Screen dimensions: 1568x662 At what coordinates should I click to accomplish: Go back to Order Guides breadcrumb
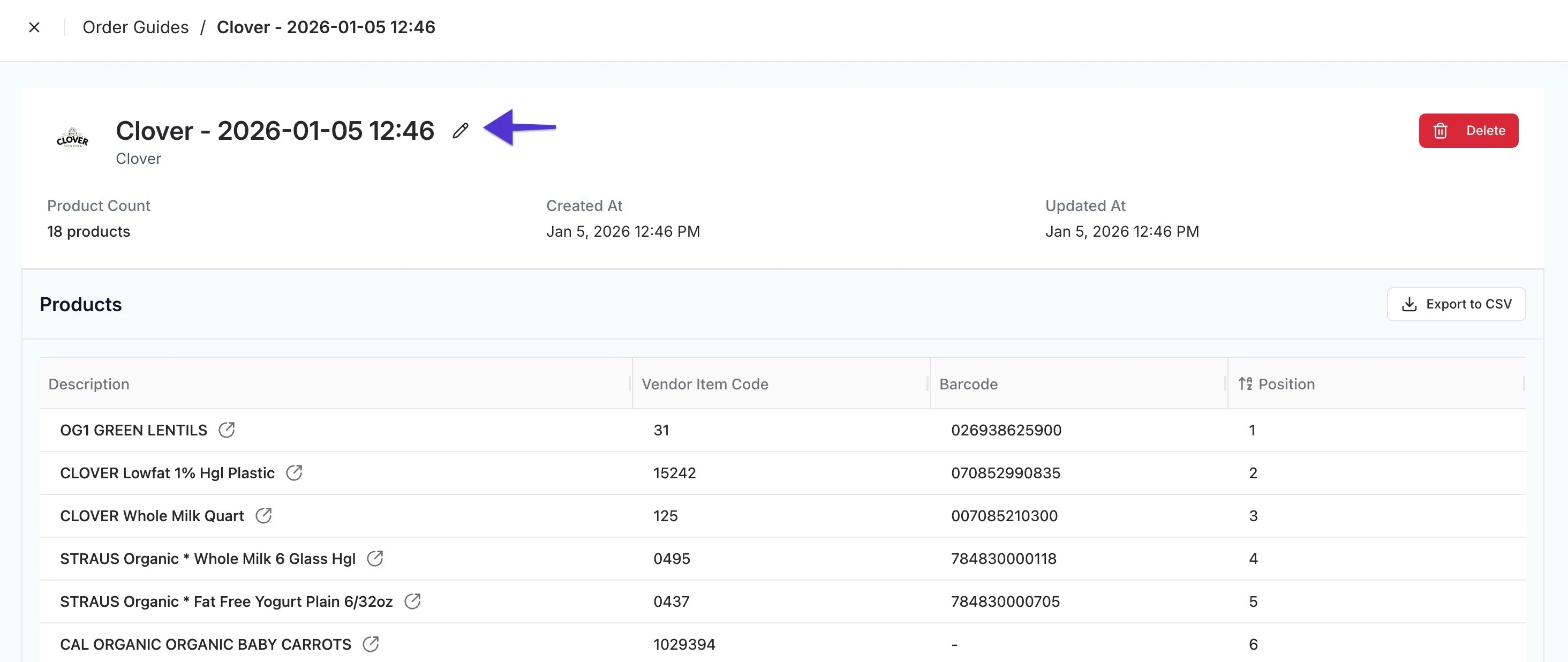135,27
